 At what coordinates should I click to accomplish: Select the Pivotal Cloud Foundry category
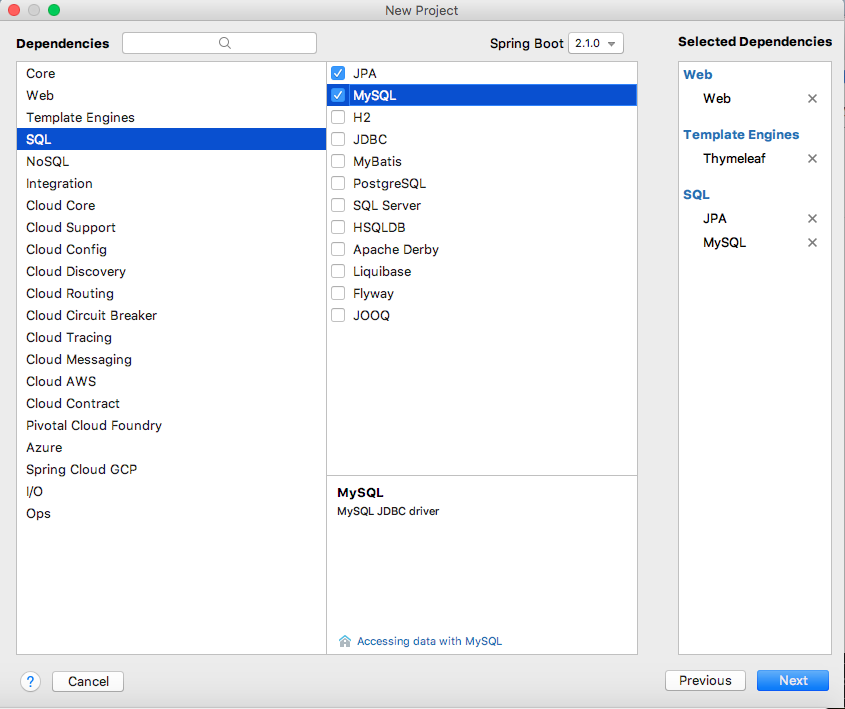(171, 425)
